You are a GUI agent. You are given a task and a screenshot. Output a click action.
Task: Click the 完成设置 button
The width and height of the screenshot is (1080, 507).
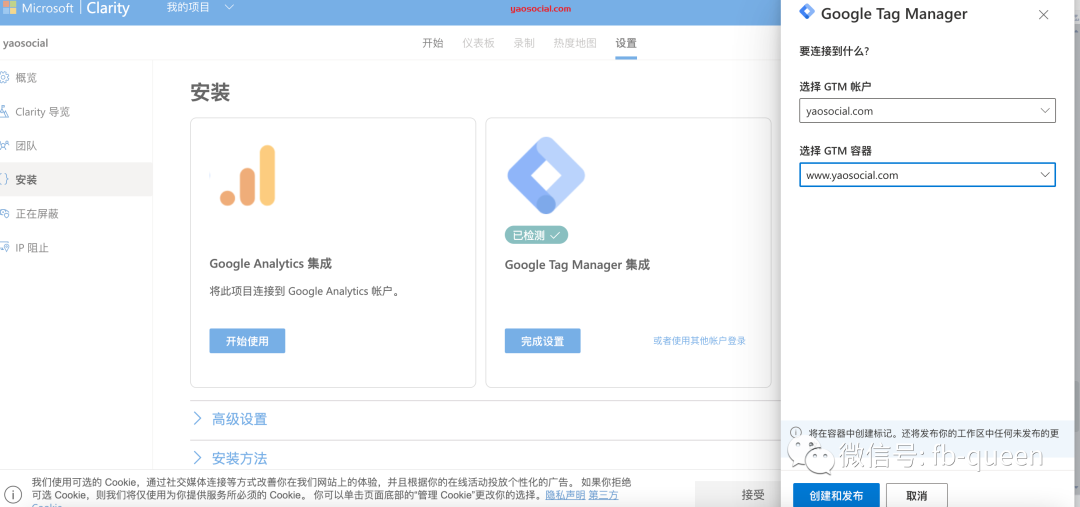click(542, 340)
